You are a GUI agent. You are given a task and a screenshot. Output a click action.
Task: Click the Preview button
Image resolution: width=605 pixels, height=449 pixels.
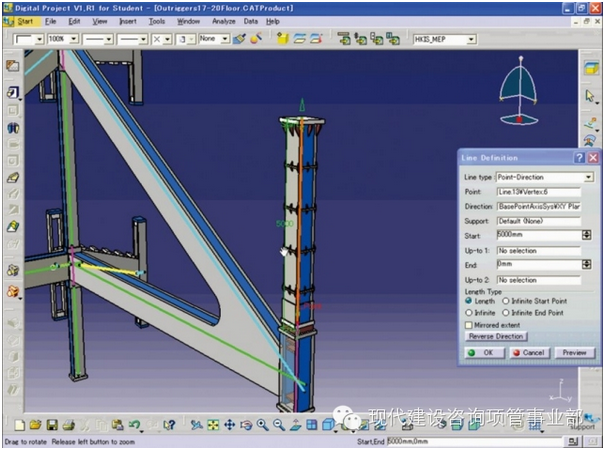click(574, 352)
